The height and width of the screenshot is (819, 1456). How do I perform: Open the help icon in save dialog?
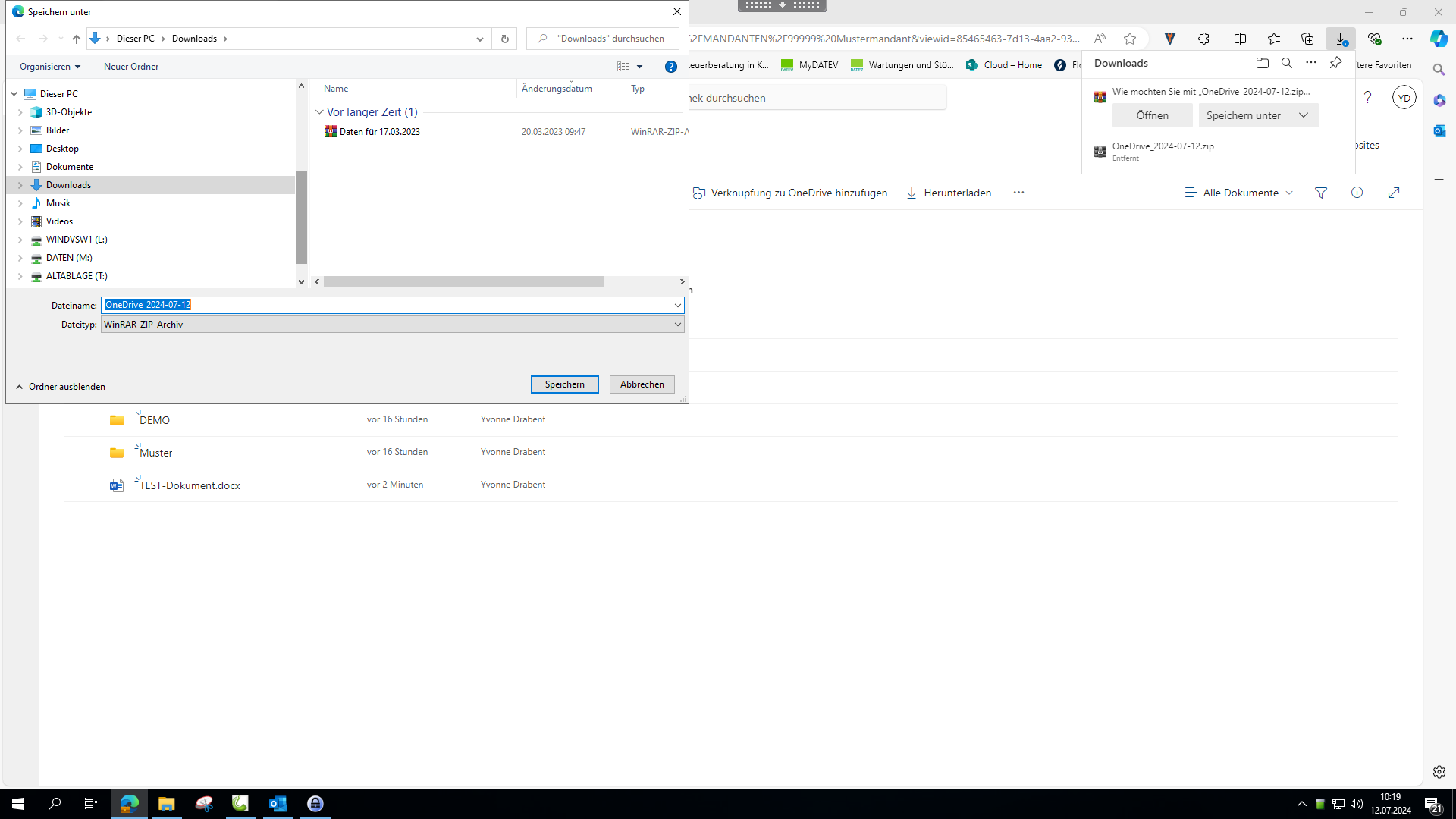pyautogui.click(x=670, y=67)
